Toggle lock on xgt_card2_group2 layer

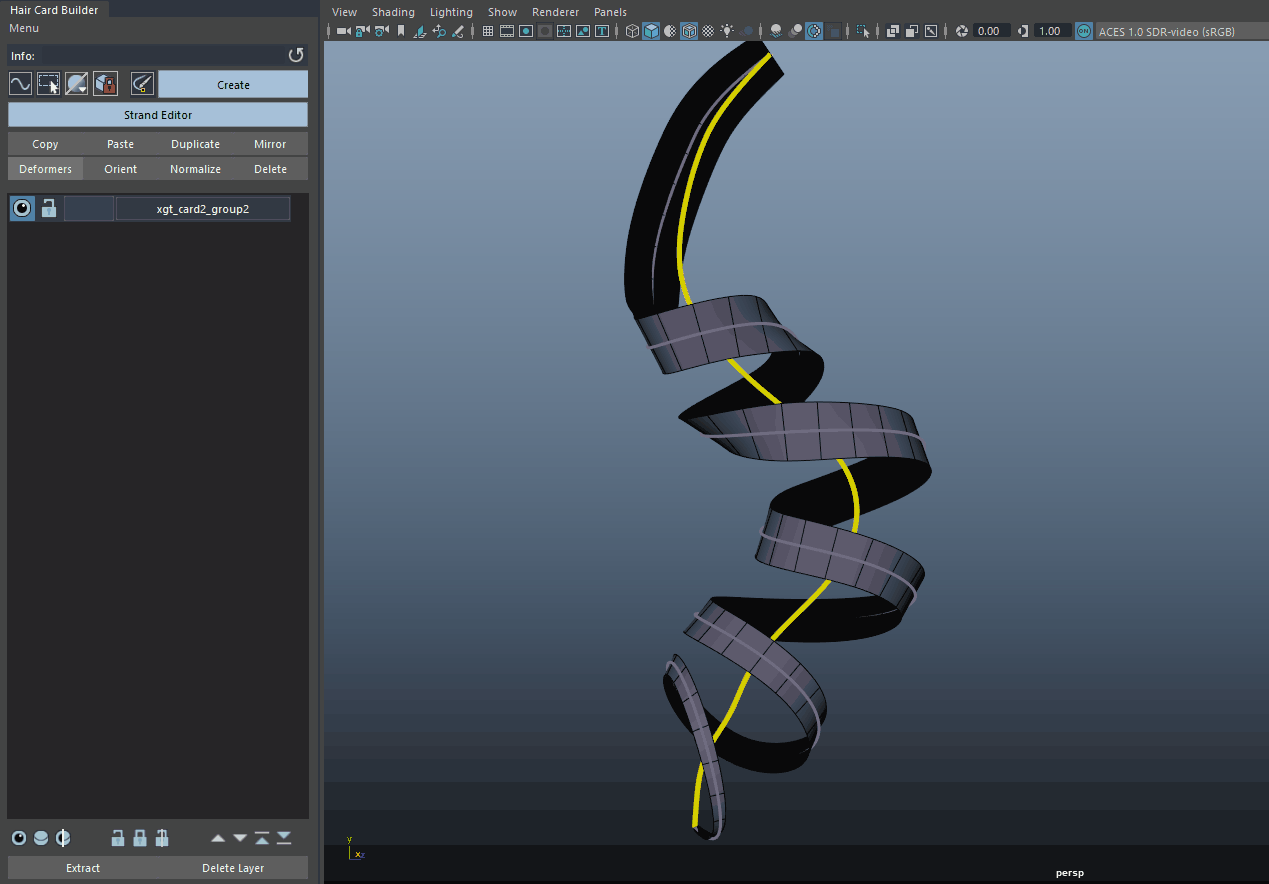click(x=48, y=208)
